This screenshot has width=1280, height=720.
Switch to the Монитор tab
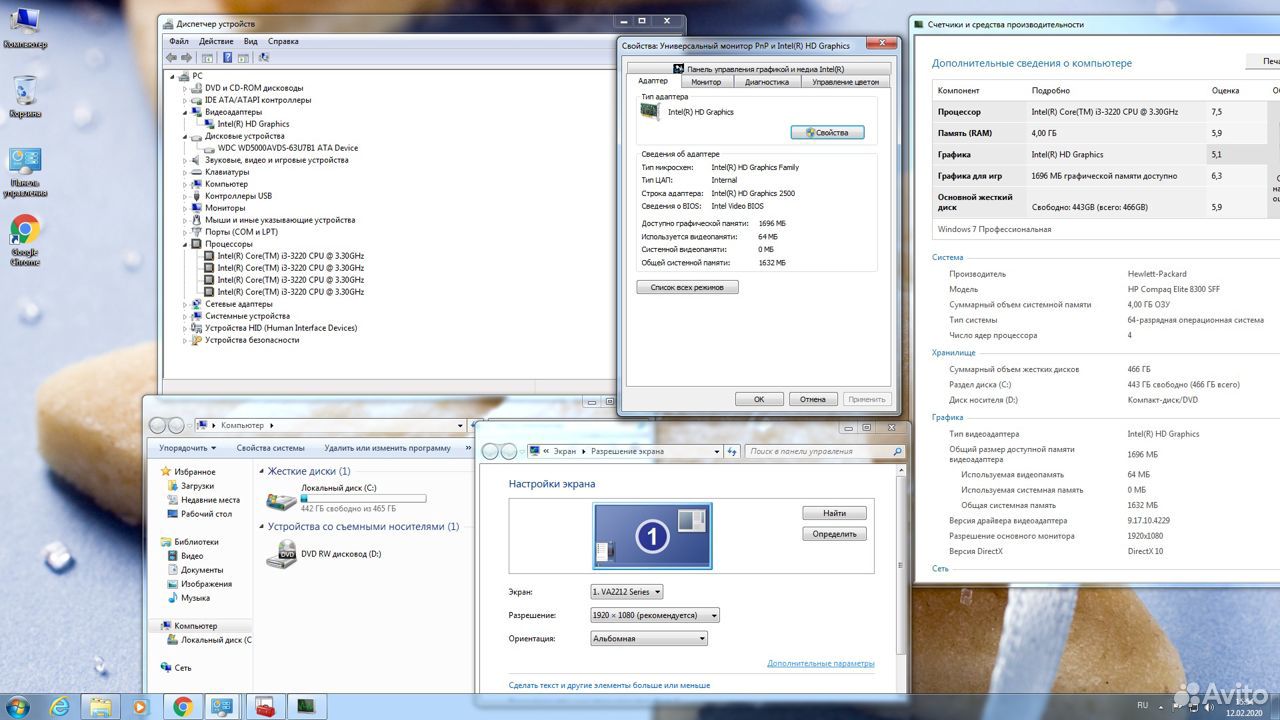(706, 82)
